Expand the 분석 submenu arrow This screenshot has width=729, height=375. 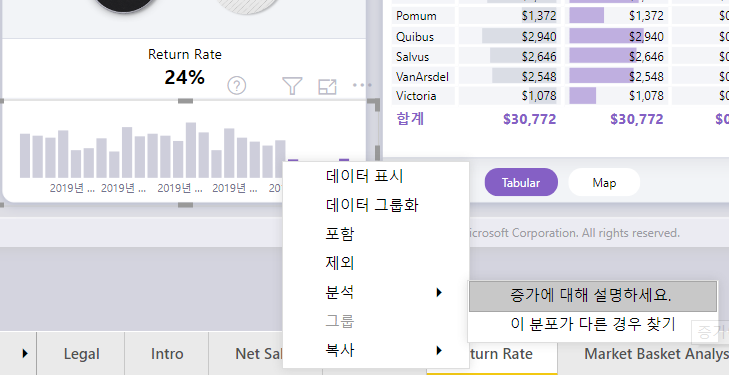pos(438,292)
